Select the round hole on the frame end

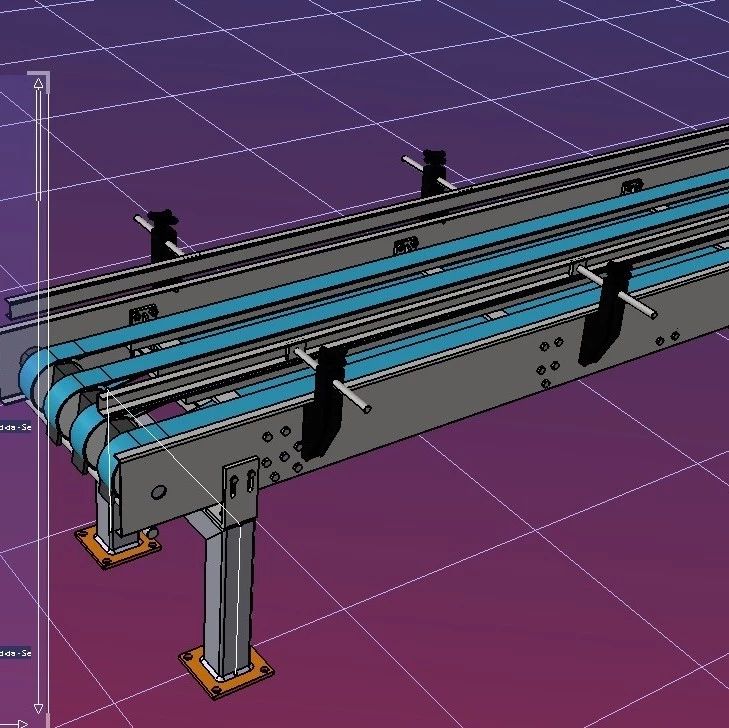click(x=159, y=492)
